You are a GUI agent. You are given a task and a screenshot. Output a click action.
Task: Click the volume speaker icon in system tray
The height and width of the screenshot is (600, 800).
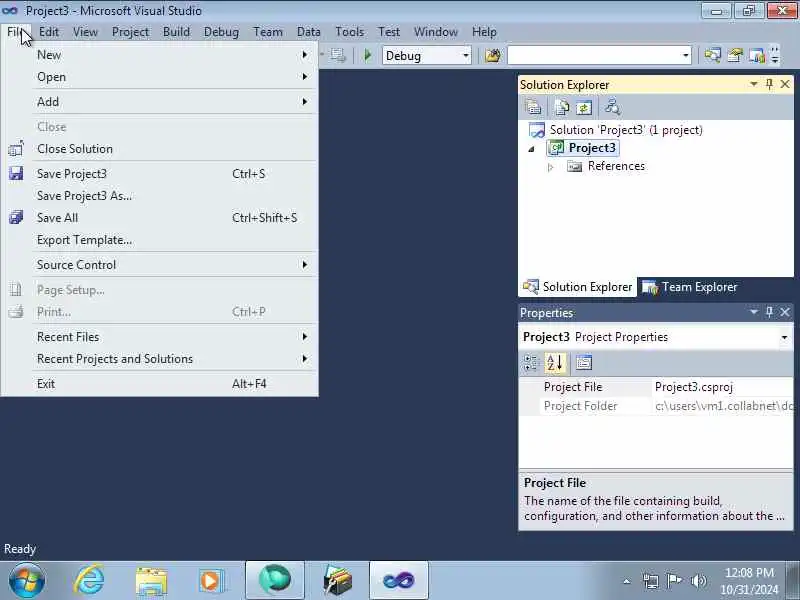tap(699, 581)
